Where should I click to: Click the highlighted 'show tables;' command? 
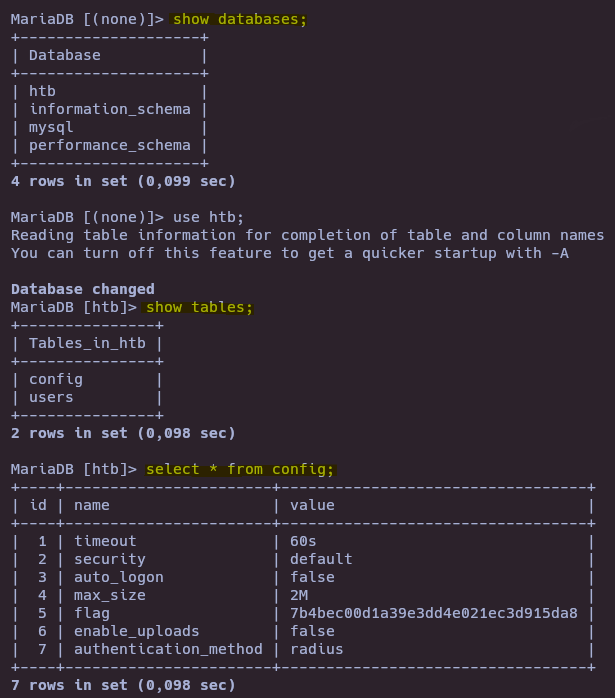point(199,308)
